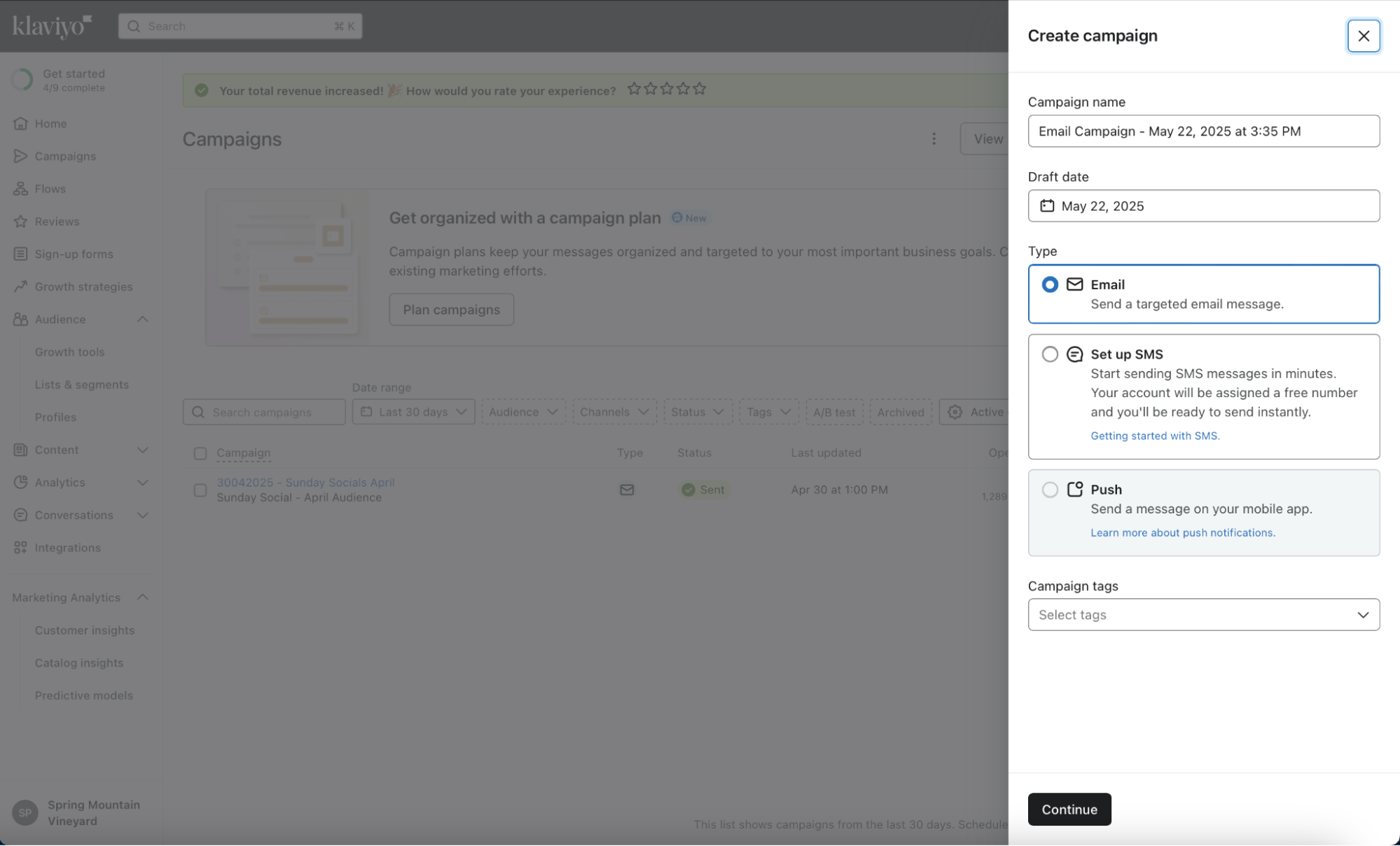Click the Integrations icon in the sidebar
Image resolution: width=1400 pixels, height=846 pixels.
point(20,548)
